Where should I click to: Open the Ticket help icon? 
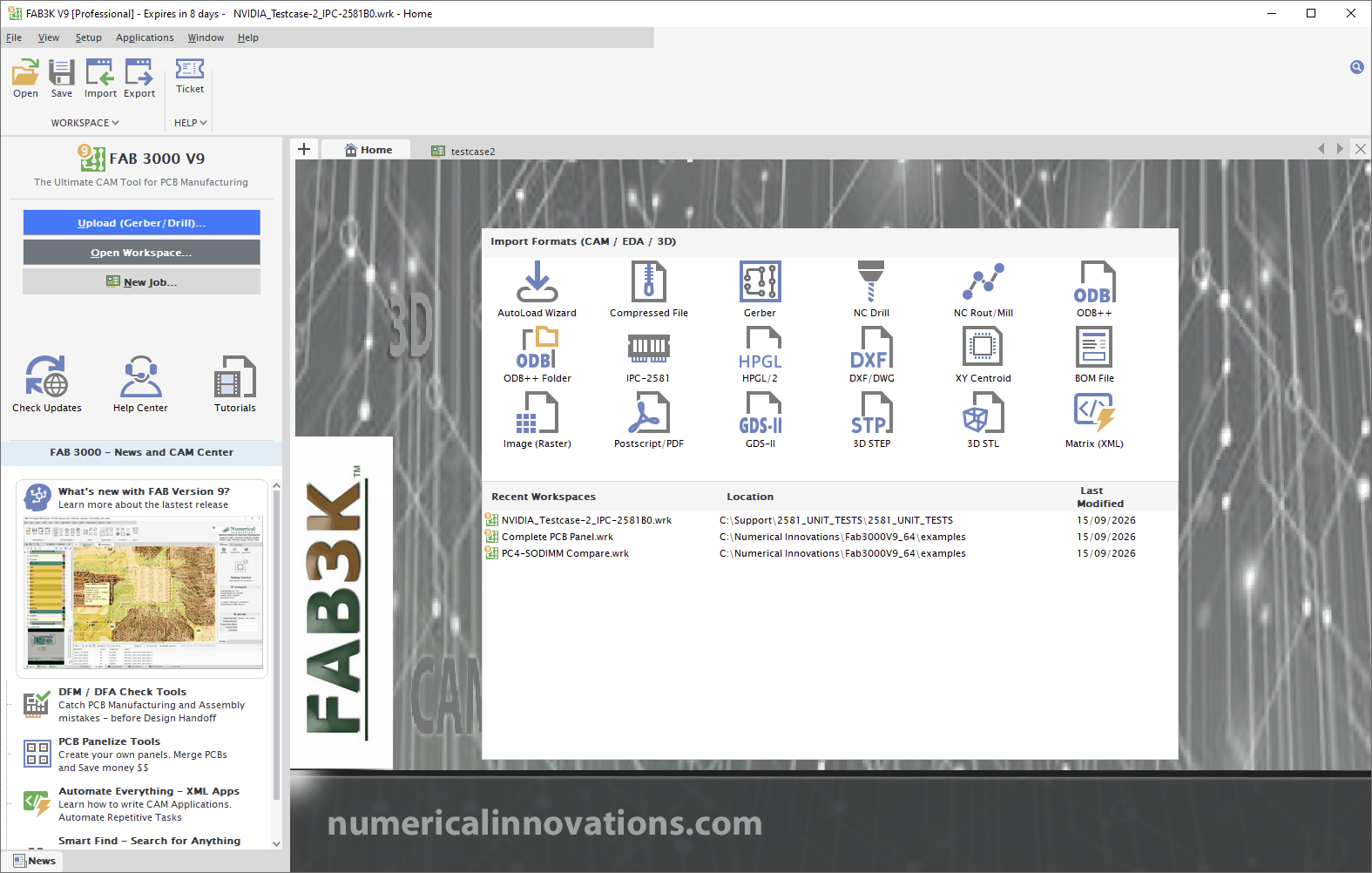tap(190, 76)
